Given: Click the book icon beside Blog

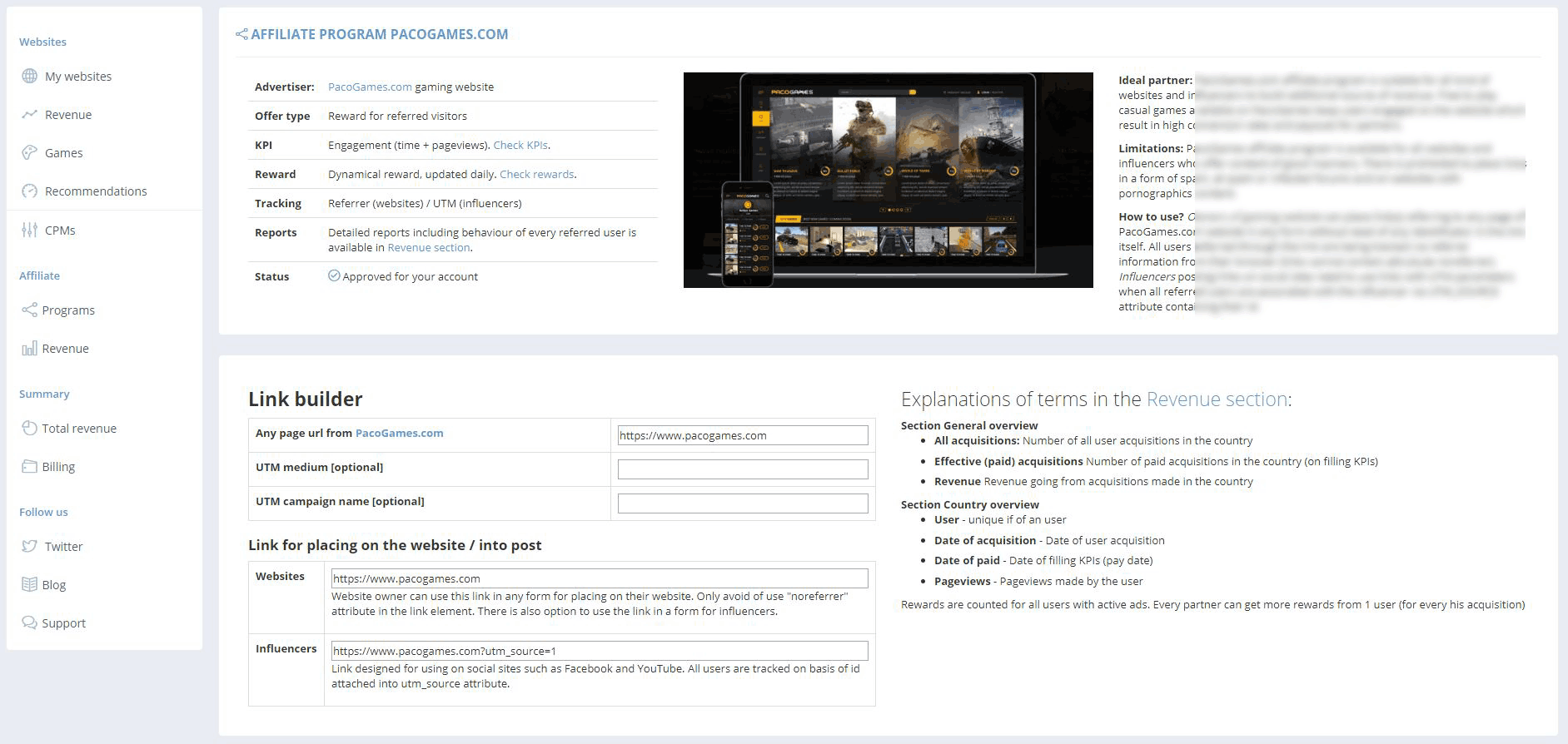Looking at the screenshot, I should (x=29, y=584).
